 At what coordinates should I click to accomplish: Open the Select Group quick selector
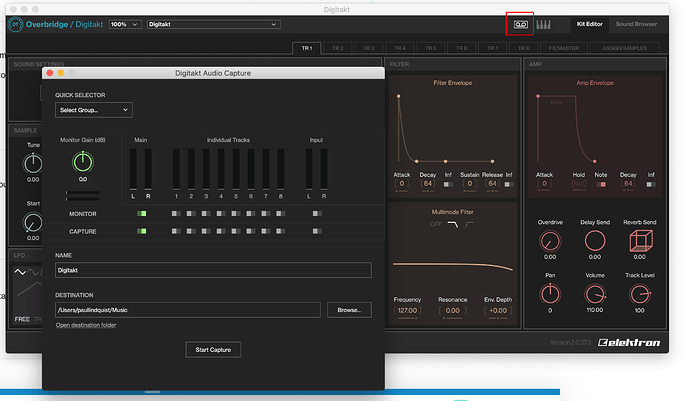click(x=94, y=110)
